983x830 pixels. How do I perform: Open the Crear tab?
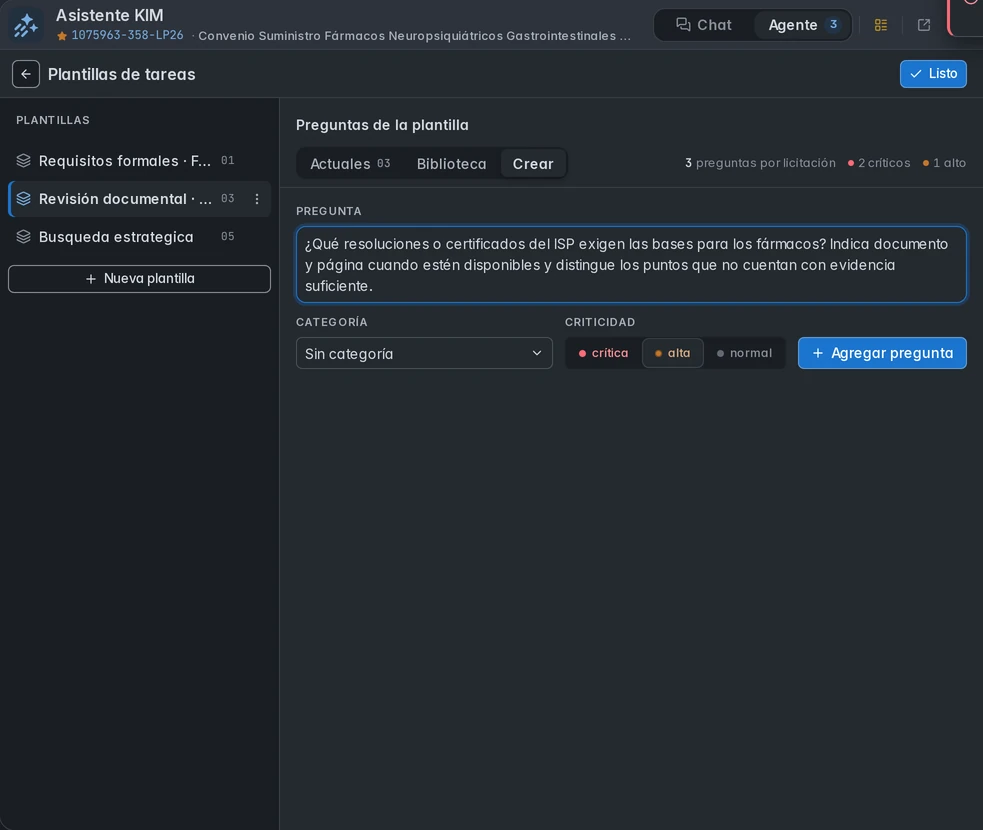pyautogui.click(x=533, y=164)
